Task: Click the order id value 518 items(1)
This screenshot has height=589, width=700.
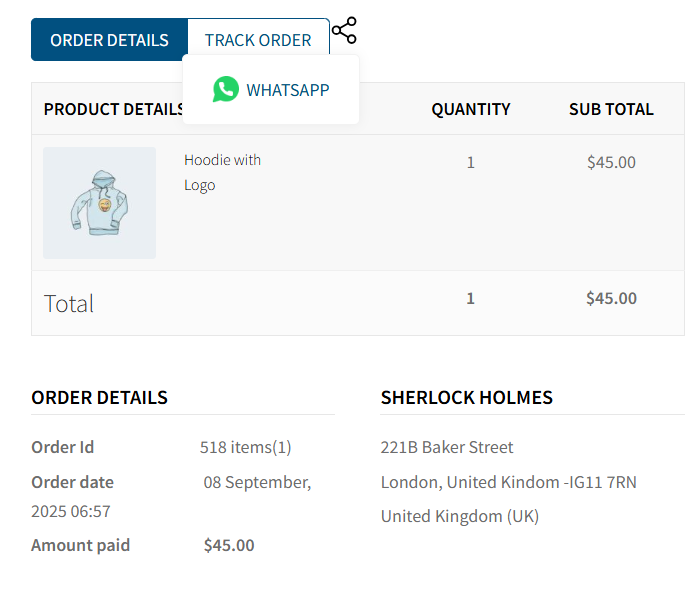Action: coord(245,447)
